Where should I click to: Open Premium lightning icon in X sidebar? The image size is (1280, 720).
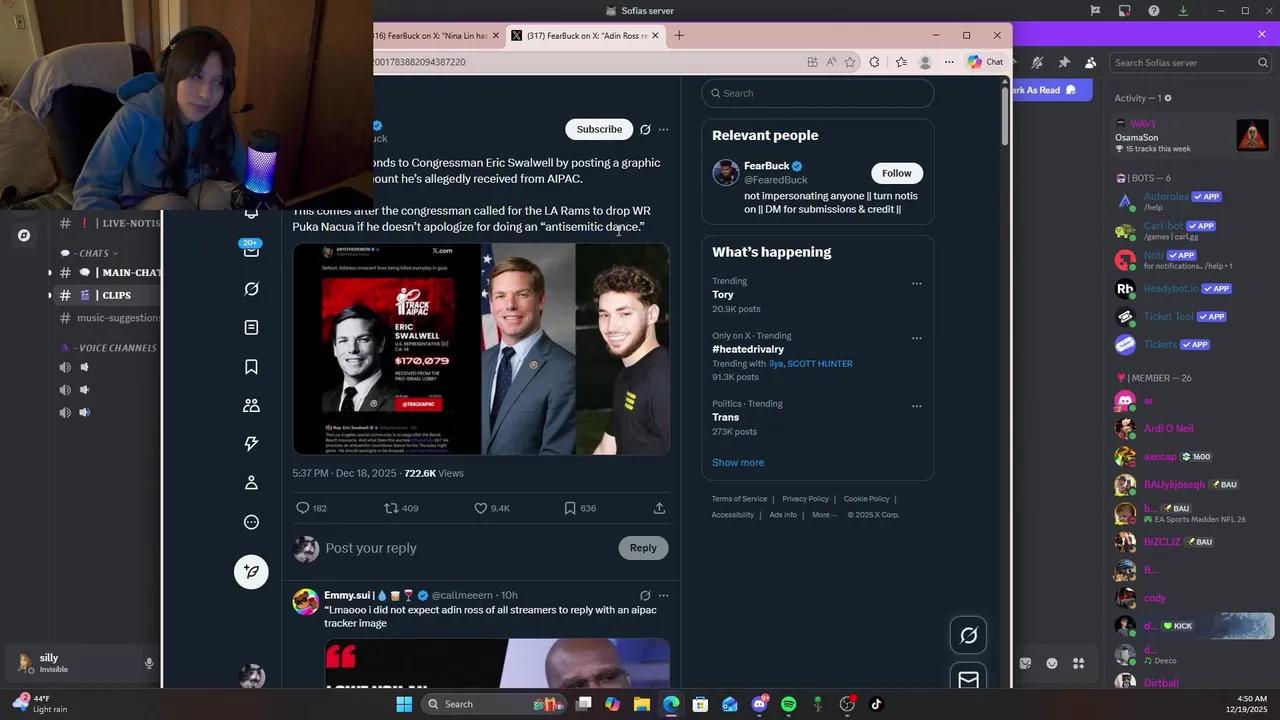click(251, 444)
